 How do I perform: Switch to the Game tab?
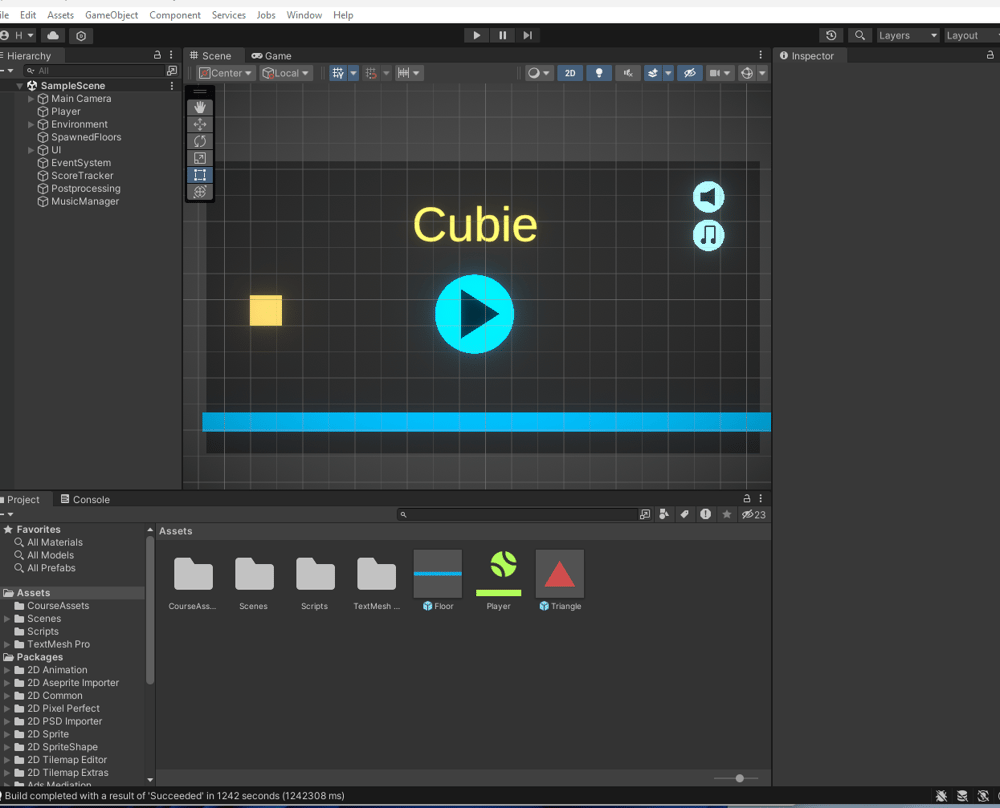pyautogui.click(x=272, y=56)
